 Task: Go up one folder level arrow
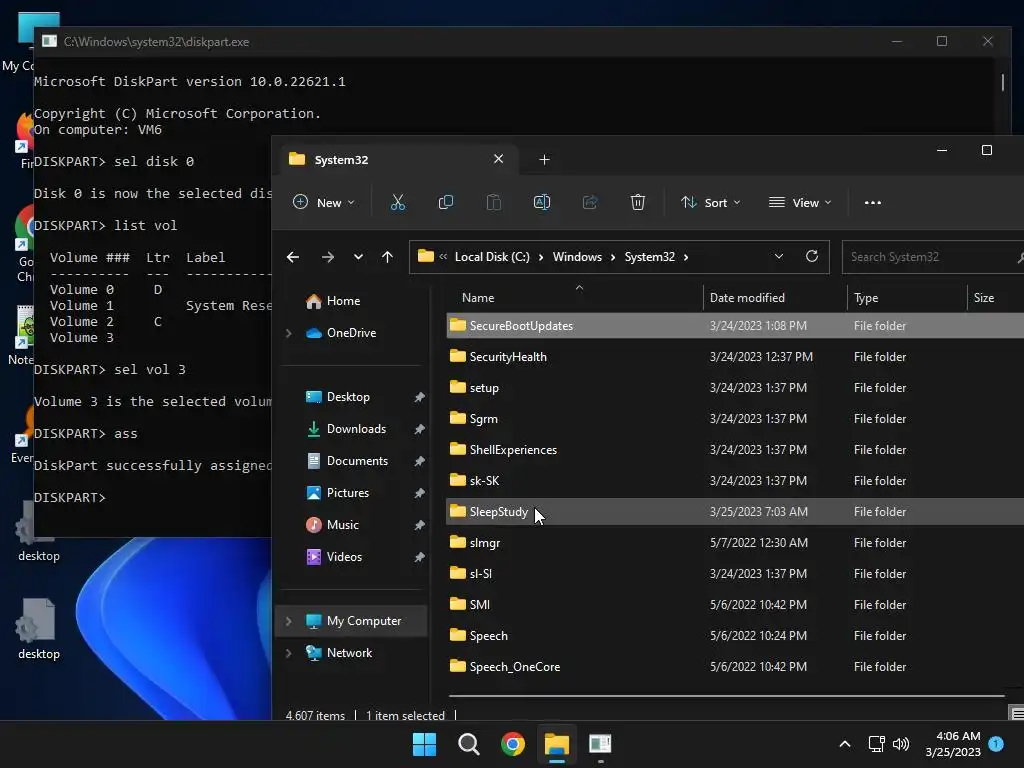click(x=387, y=257)
